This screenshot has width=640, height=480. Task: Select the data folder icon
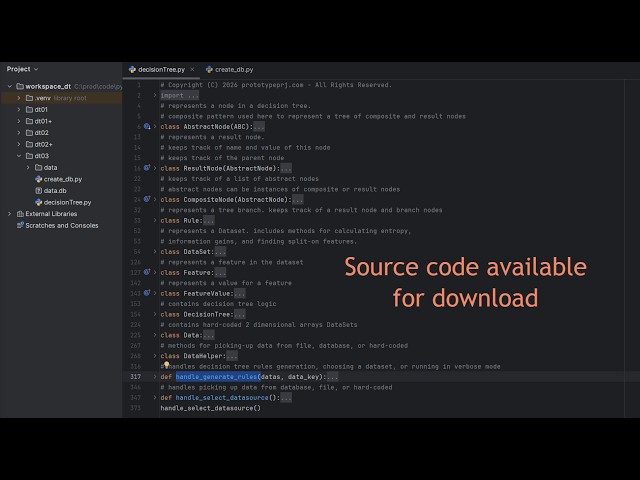38,167
